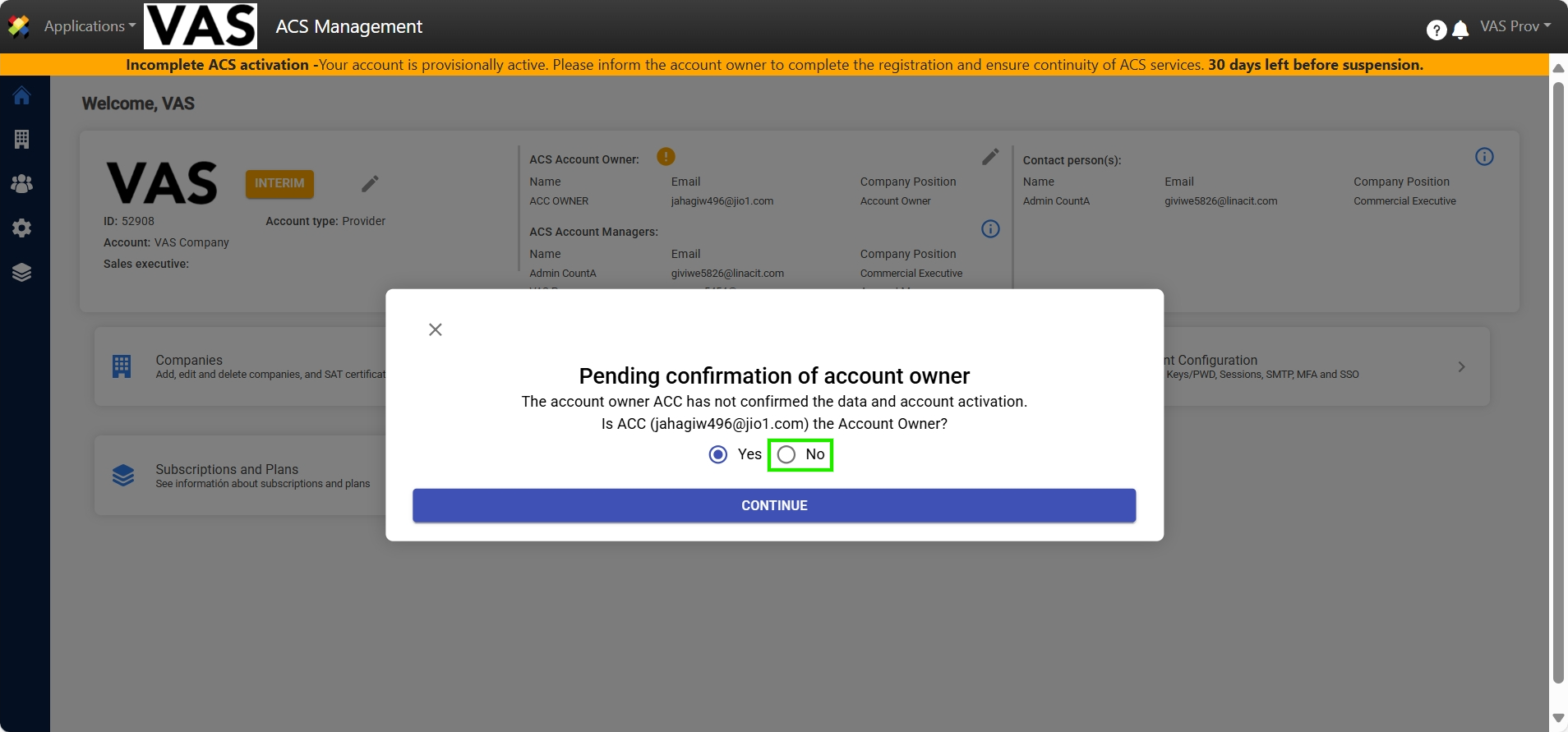Click the orange warning icon beside Account Owner
Screen dimensions: 1568x732
tap(666, 157)
